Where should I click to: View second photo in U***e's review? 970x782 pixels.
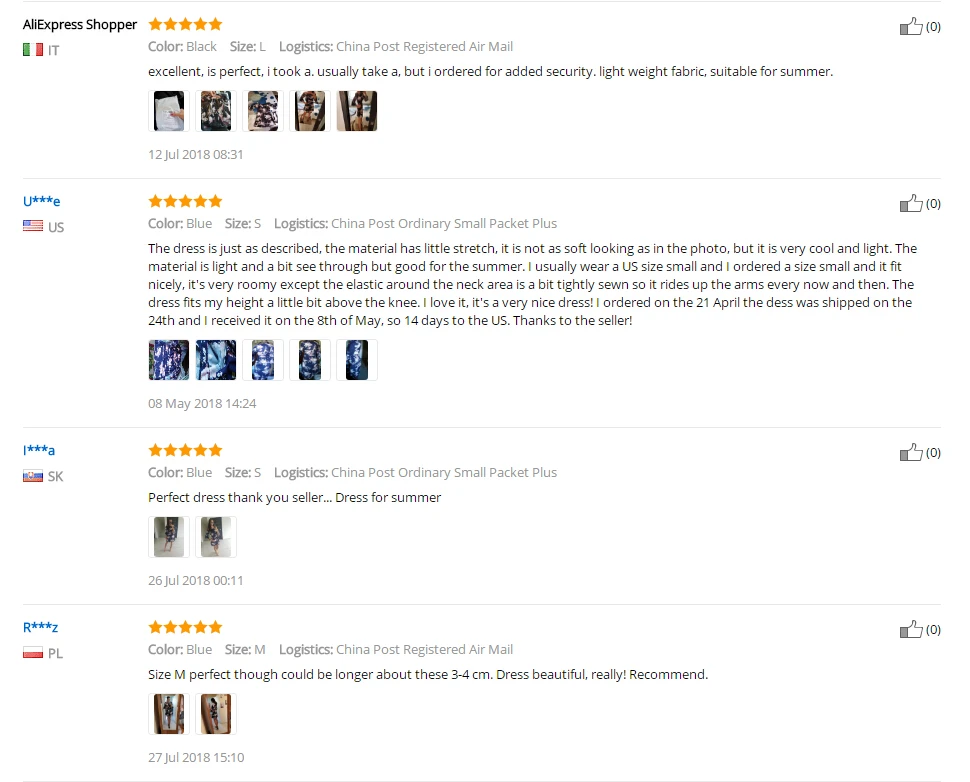[216, 359]
